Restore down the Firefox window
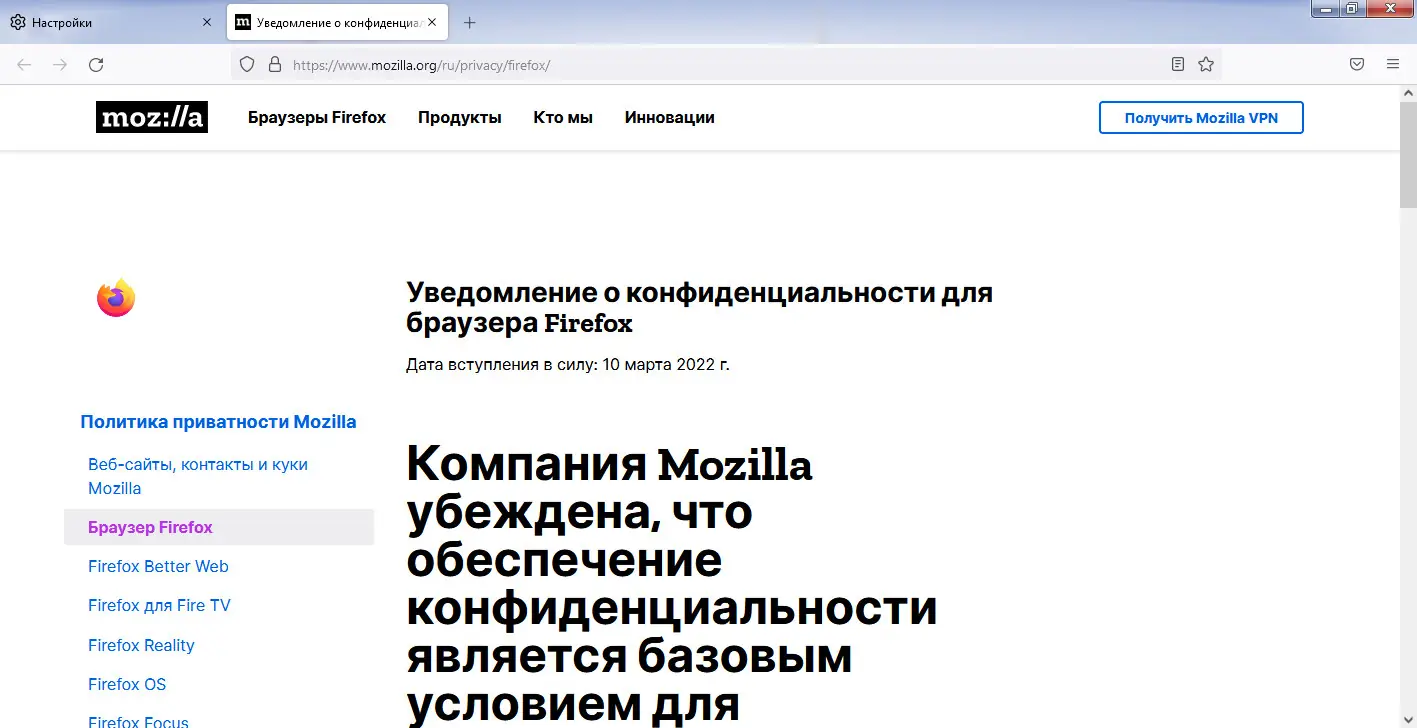The width and height of the screenshot is (1417, 728). [1352, 9]
